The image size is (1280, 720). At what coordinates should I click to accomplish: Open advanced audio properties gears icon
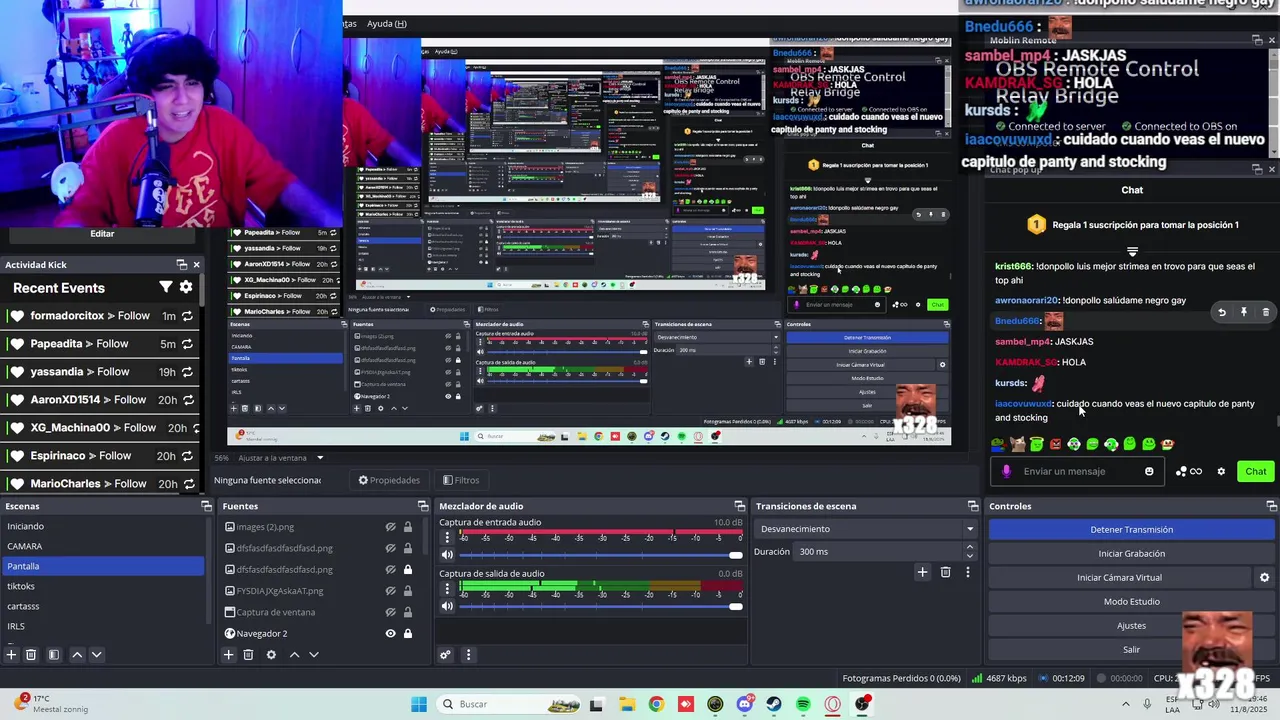click(x=446, y=655)
